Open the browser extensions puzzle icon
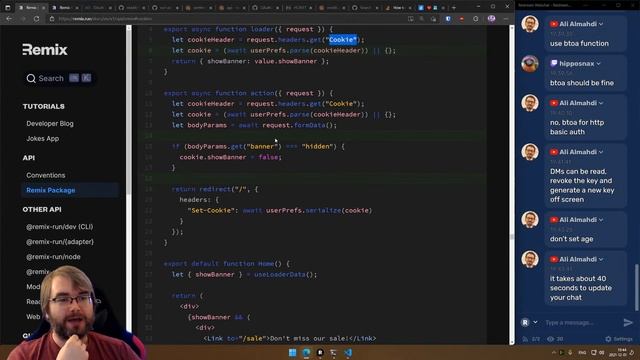 click(x=476, y=19)
